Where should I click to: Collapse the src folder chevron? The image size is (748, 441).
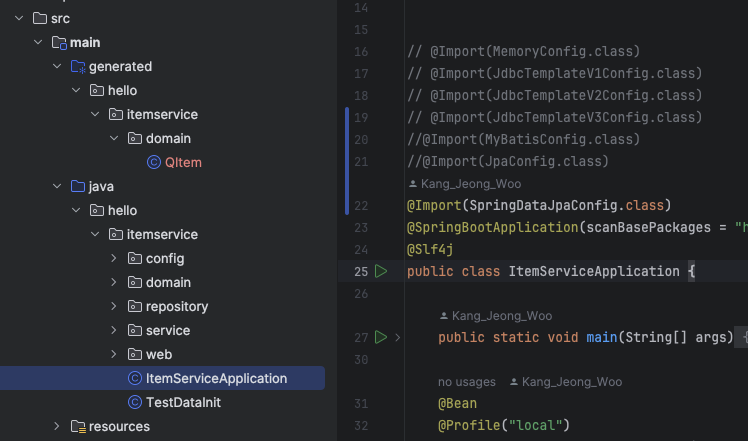[19, 19]
